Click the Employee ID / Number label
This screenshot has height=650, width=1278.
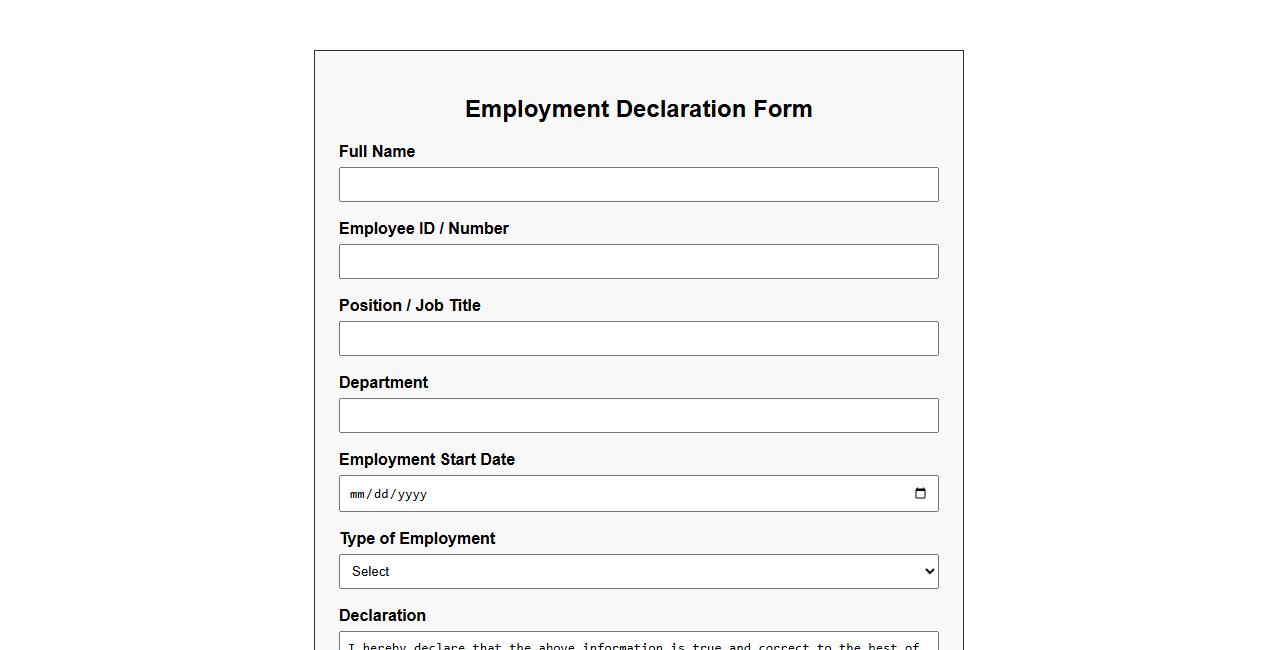click(424, 228)
